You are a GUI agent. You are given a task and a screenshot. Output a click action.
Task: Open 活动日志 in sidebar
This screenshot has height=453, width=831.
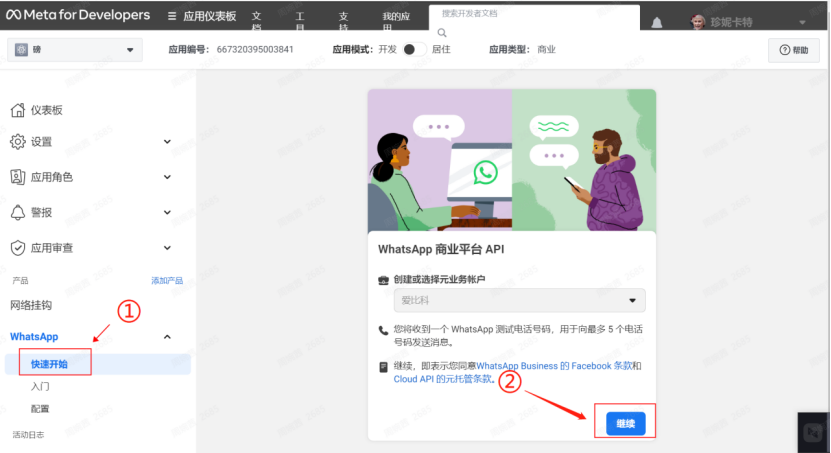coord(29,435)
